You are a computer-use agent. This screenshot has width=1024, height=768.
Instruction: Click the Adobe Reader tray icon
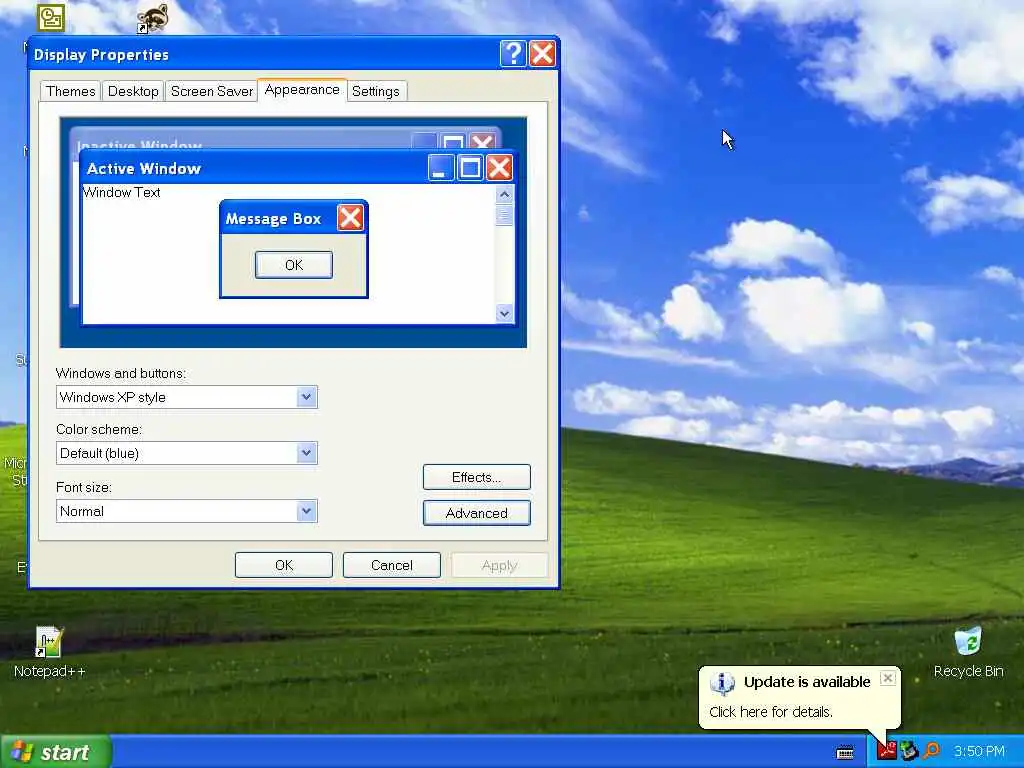886,751
